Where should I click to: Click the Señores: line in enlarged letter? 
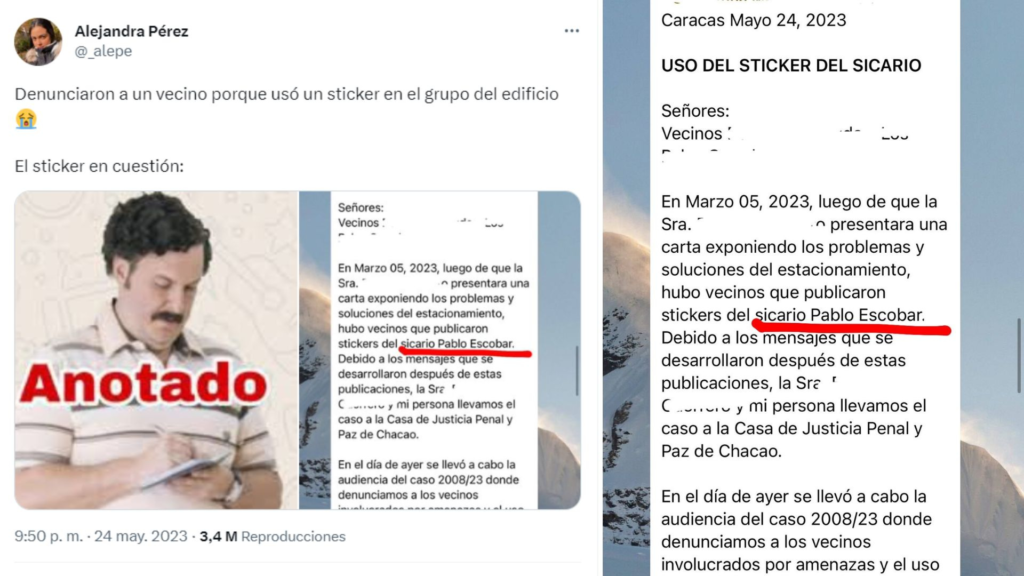click(695, 111)
